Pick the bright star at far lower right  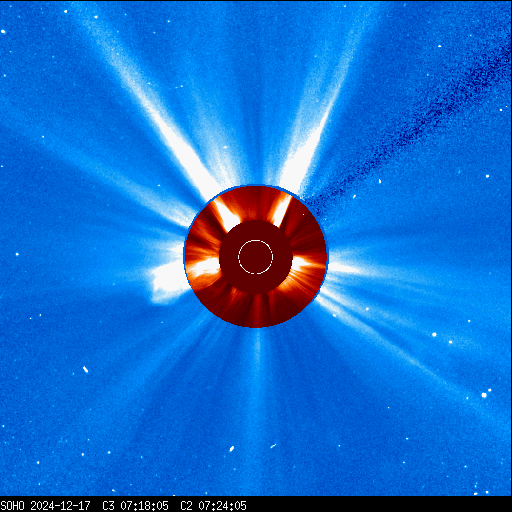click(484, 395)
